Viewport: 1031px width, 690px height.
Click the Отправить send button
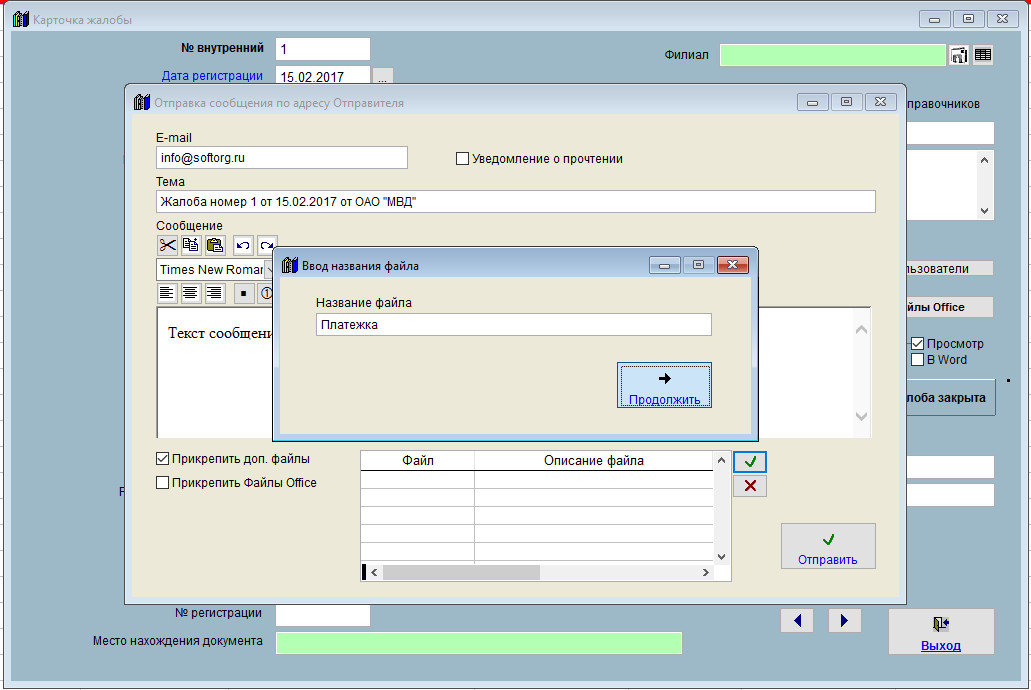828,547
